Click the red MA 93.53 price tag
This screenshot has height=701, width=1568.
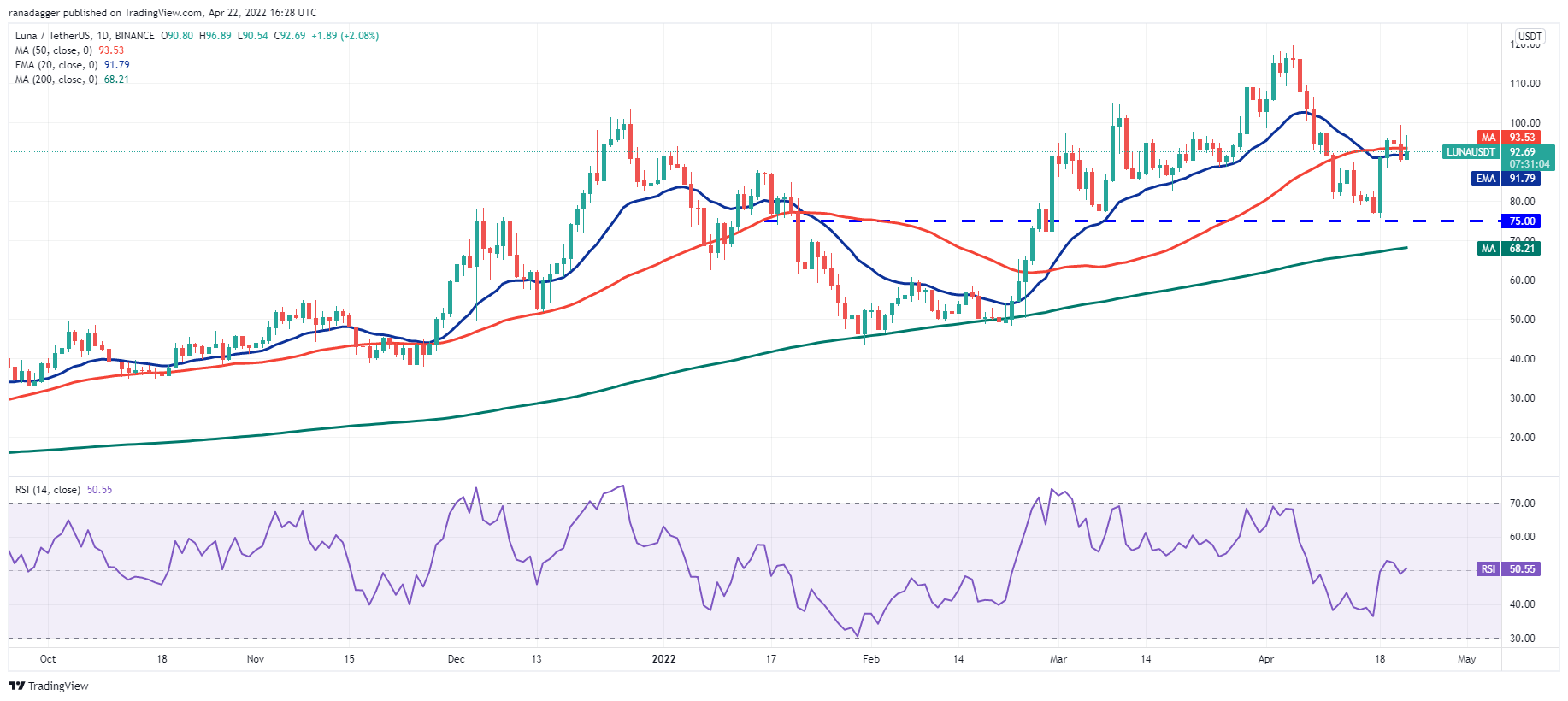tap(1510, 138)
